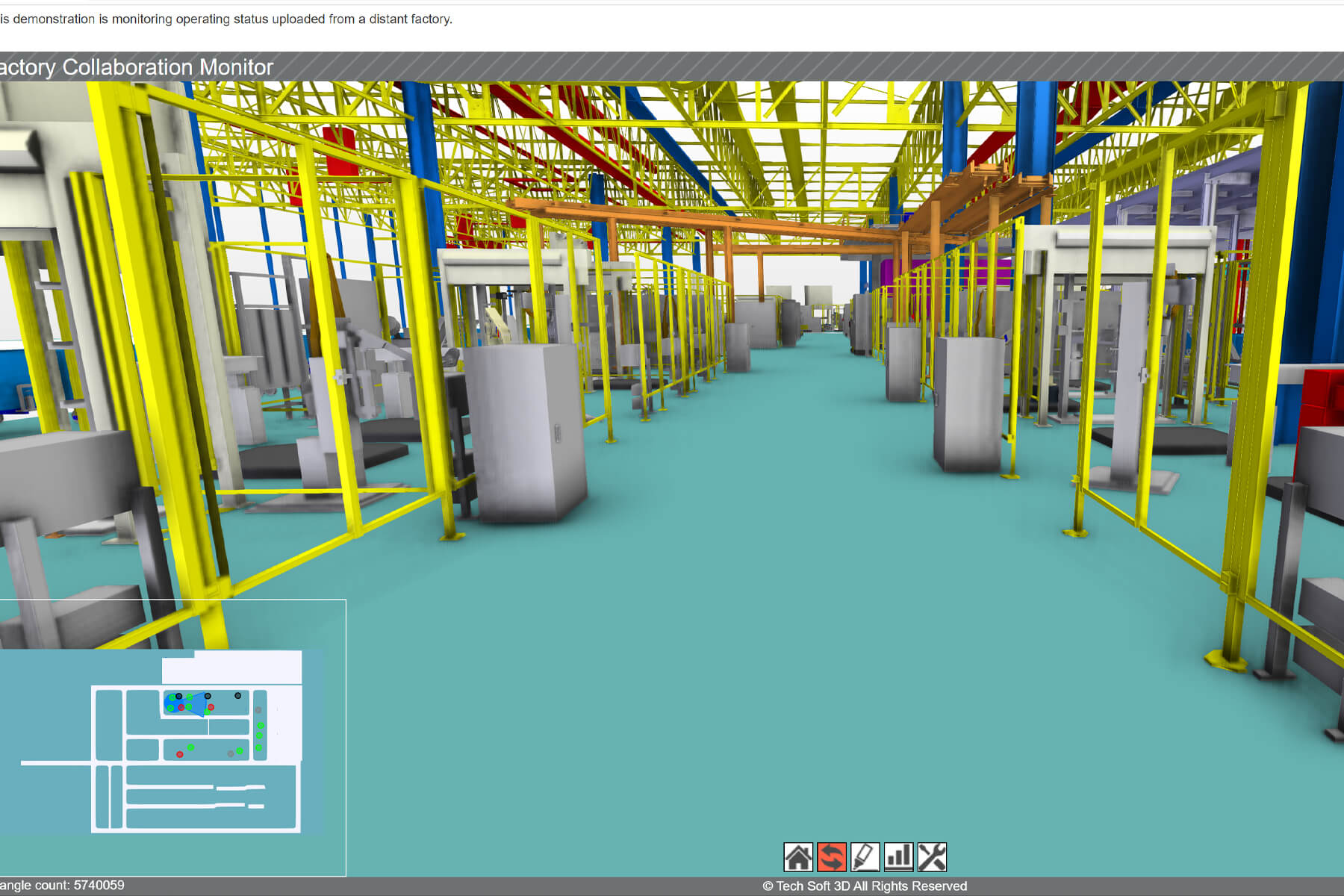Click rightmost black dot in minimap top room
The width and height of the screenshot is (1344, 896).
tap(238, 695)
